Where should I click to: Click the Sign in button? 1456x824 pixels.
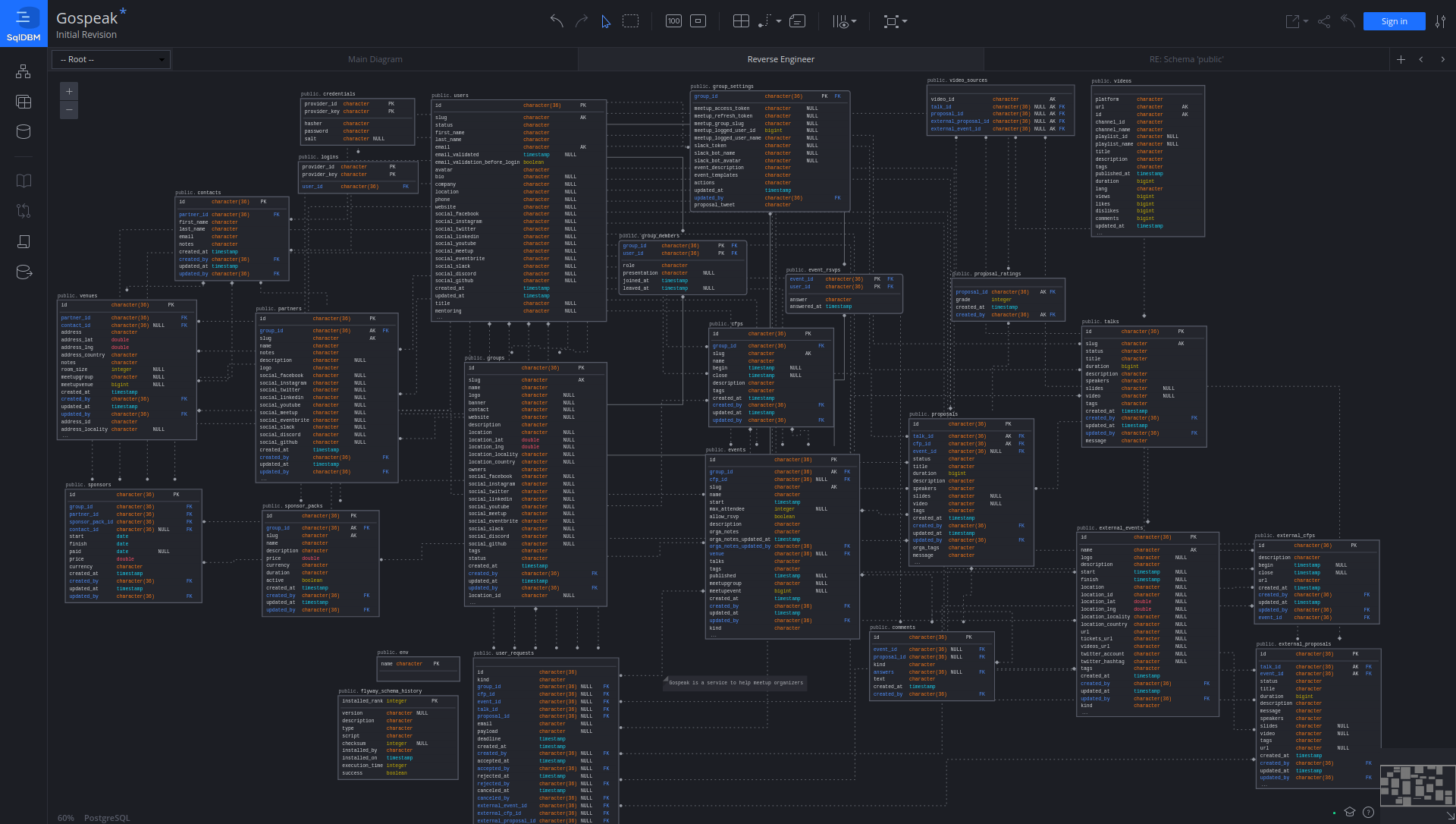1393,21
